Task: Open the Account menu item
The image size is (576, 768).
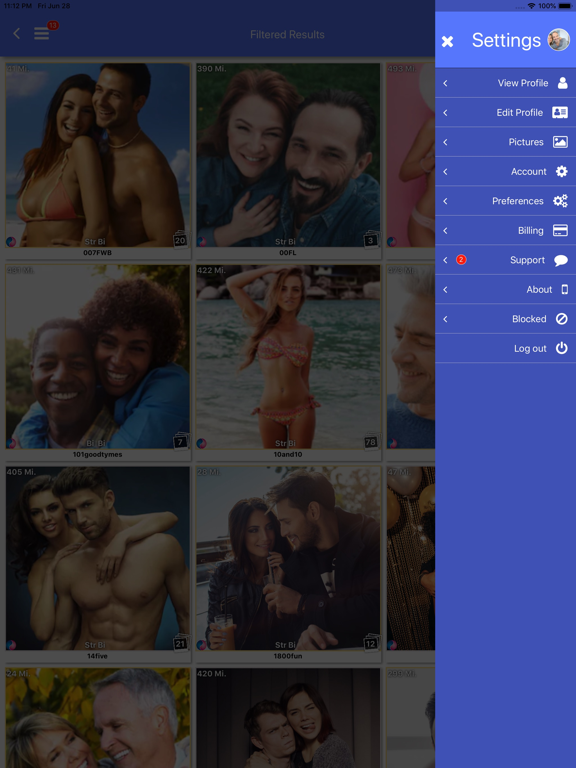Action: pyautogui.click(x=505, y=171)
